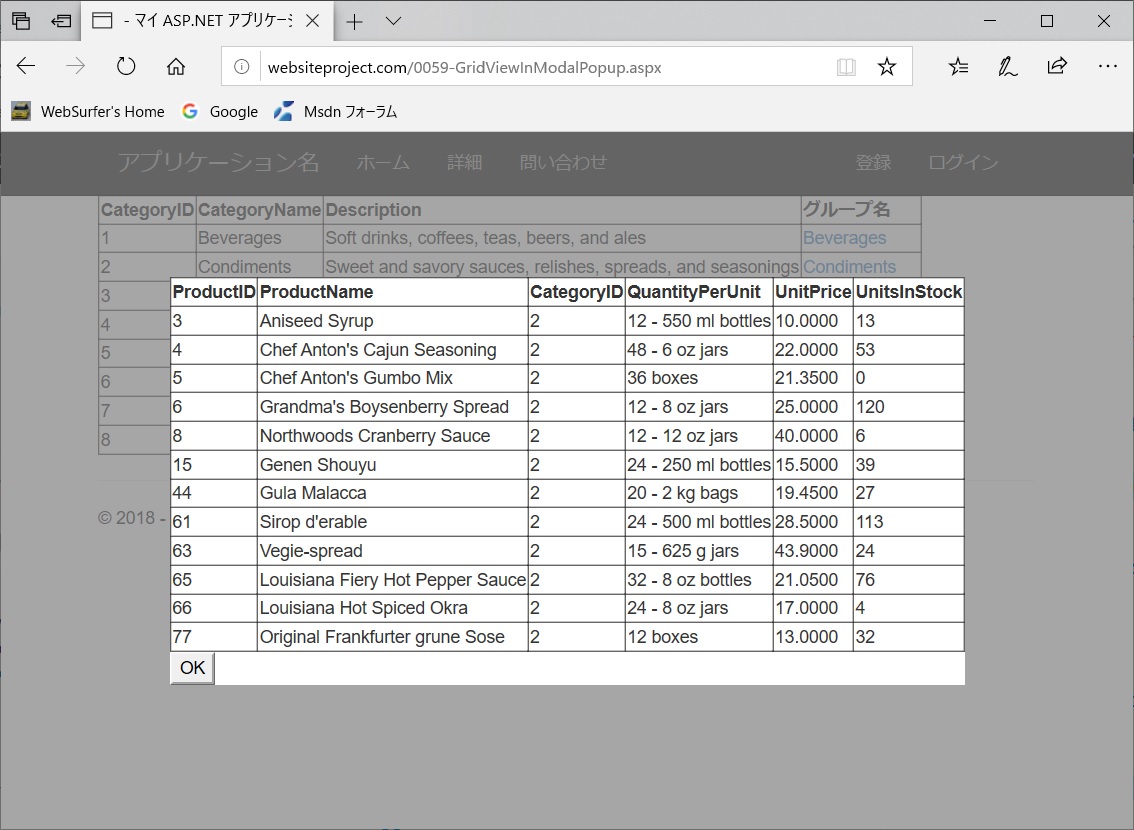Select Chef Anton's Cajun Seasoning cell

393,350
